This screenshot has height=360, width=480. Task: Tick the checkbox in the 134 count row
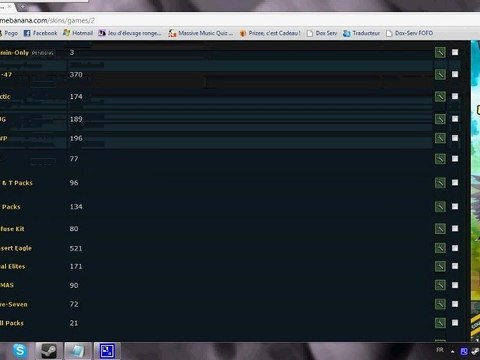click(x=455, y=207)
